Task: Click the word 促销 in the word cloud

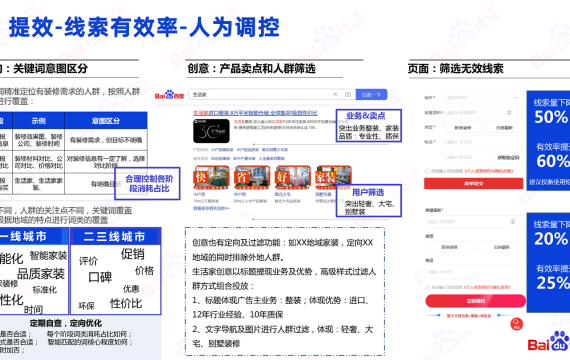Action: click(132, 254)
